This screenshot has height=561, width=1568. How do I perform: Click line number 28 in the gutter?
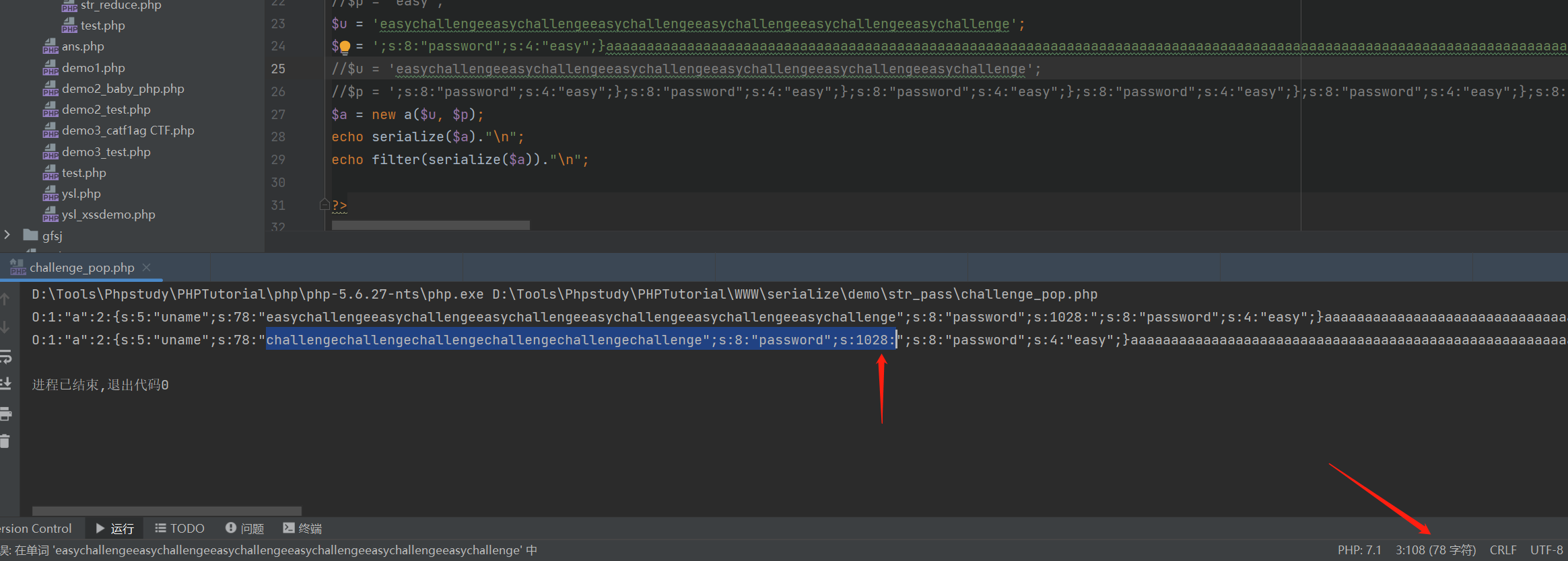(x=278, y=137)
